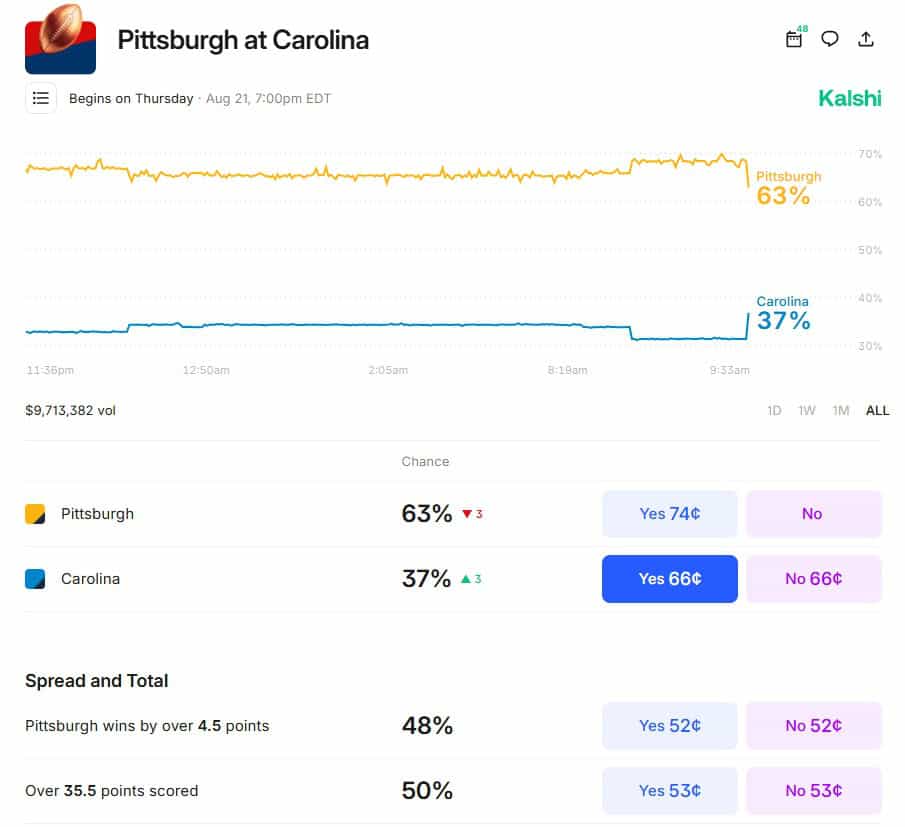Screen dimensions: 905x827
Task: Switch chart range to 1M
Action: [x=840, y=410]
